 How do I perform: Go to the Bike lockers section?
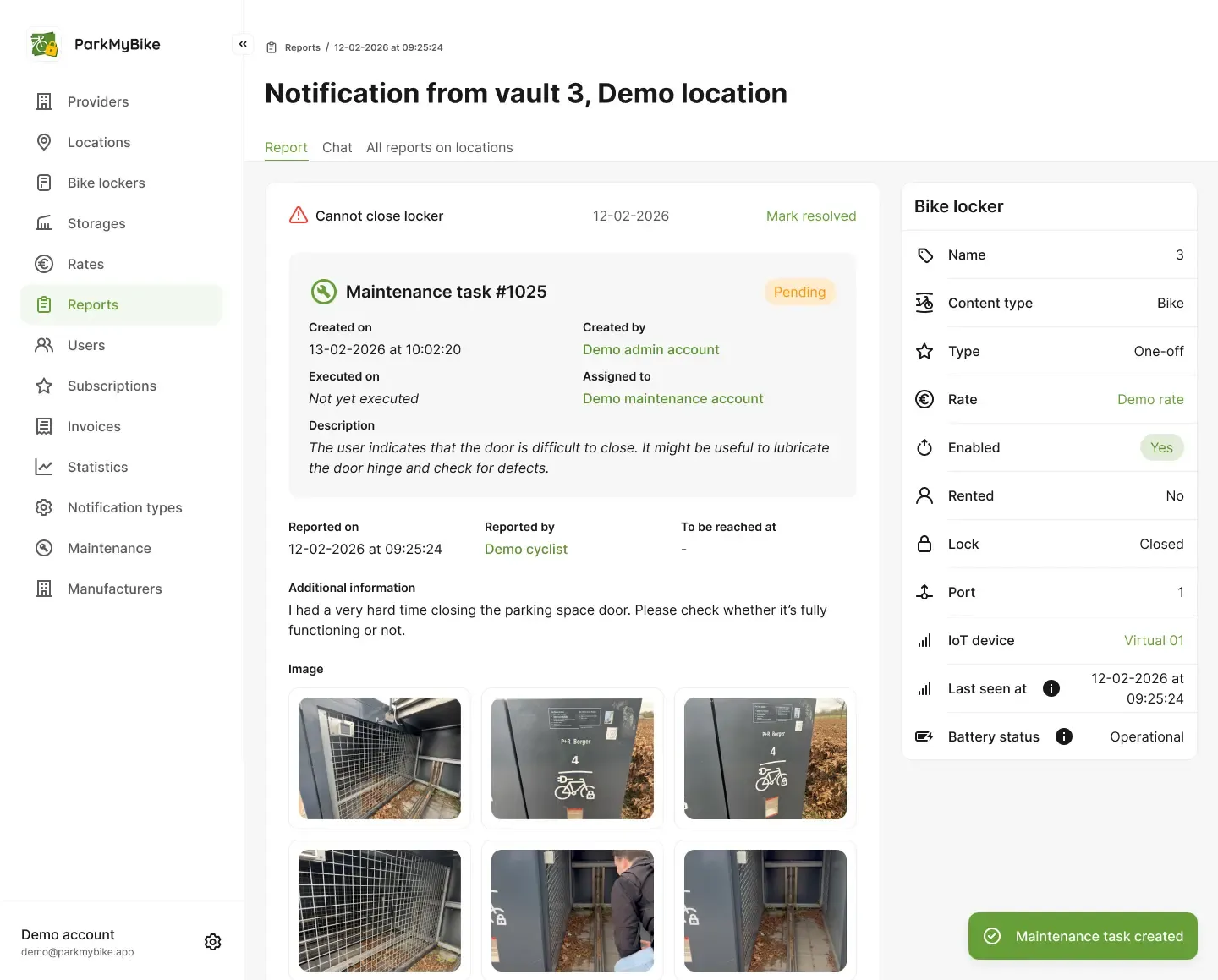pyautogui.click(x=106, y=183)
